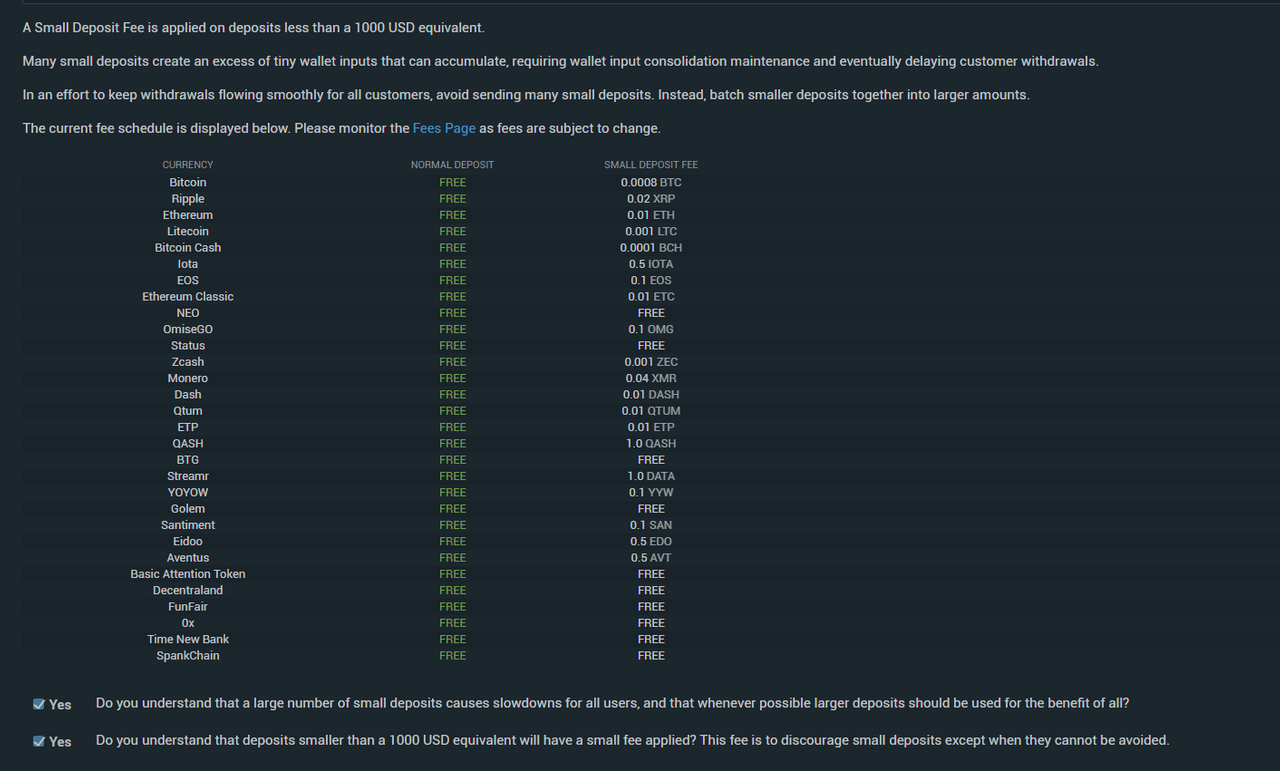Select the 0.1 YYW fee value
Image resolution: width=1280 pixels, height=771 pixels.
pyautogui.click(x=651, y=493)
